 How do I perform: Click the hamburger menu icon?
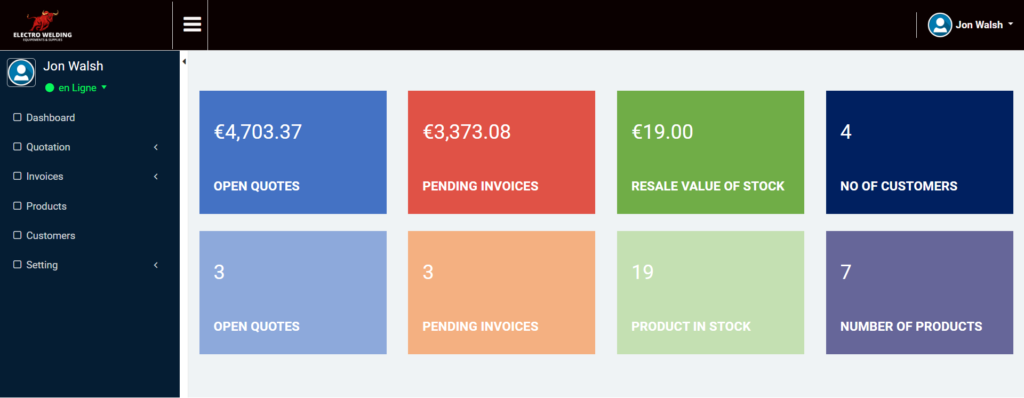192,25
